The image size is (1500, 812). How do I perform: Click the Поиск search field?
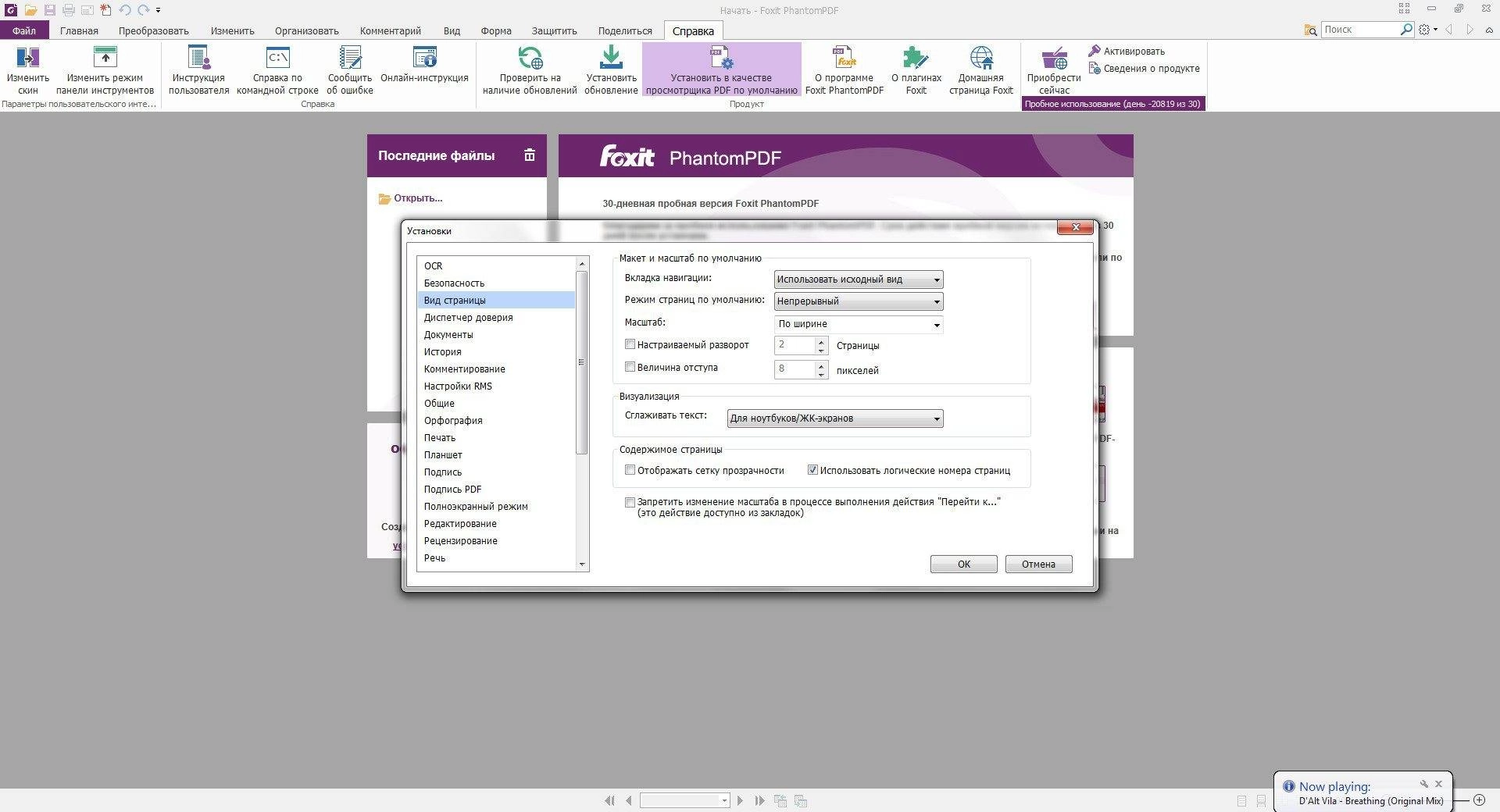point(1360,29)
